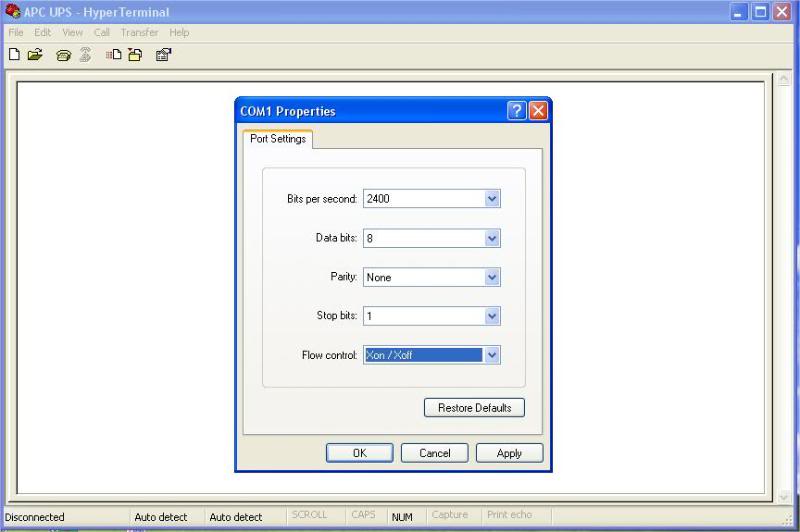
Task: Select the Port Settings tab
Action: pyautogui.click(x=278, y=139)
